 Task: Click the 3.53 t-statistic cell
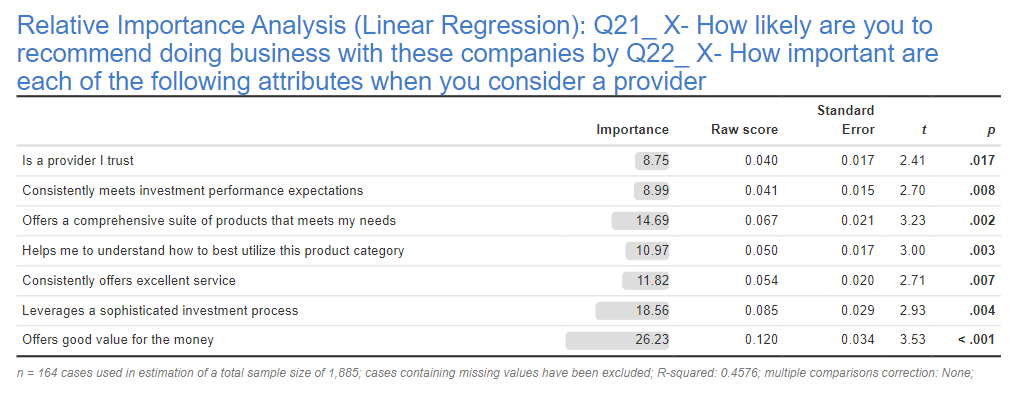913,340
